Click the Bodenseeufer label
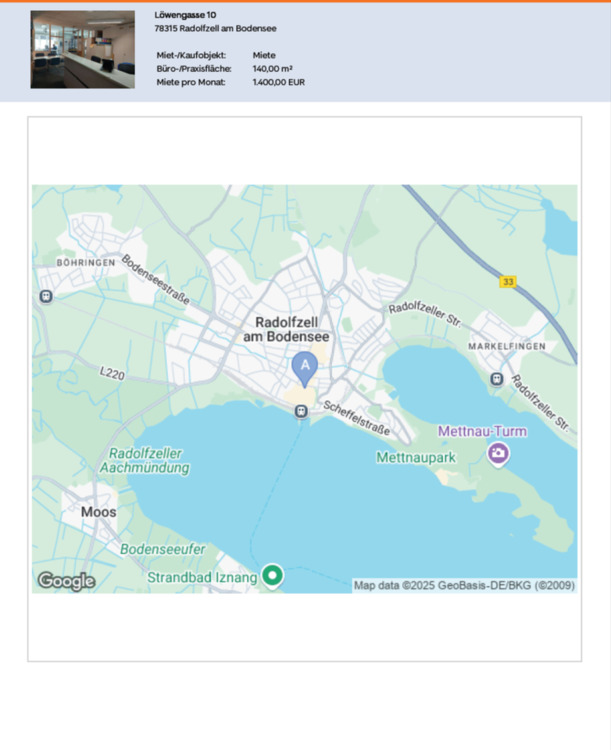 [163, 549]
